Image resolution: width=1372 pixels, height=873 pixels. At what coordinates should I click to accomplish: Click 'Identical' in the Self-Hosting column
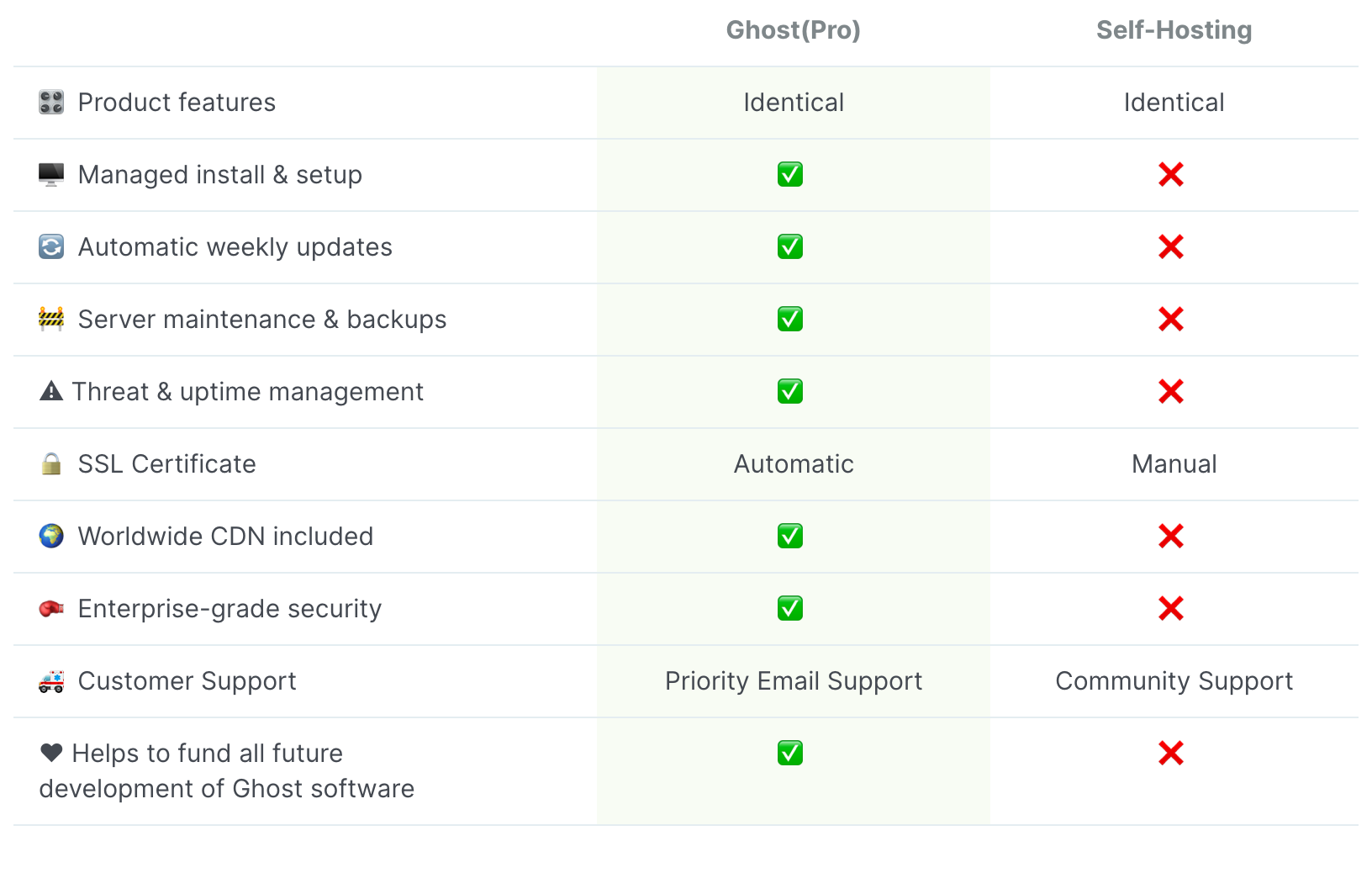[x=1174, y=103]
